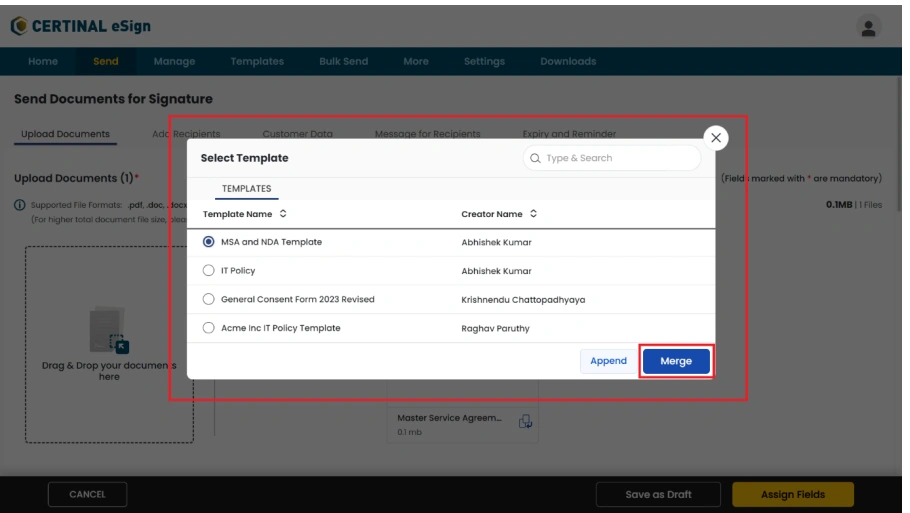910x513 pixels.
Task: Click the Merge button
Action: pyautogui.click(x=676, y=361)
